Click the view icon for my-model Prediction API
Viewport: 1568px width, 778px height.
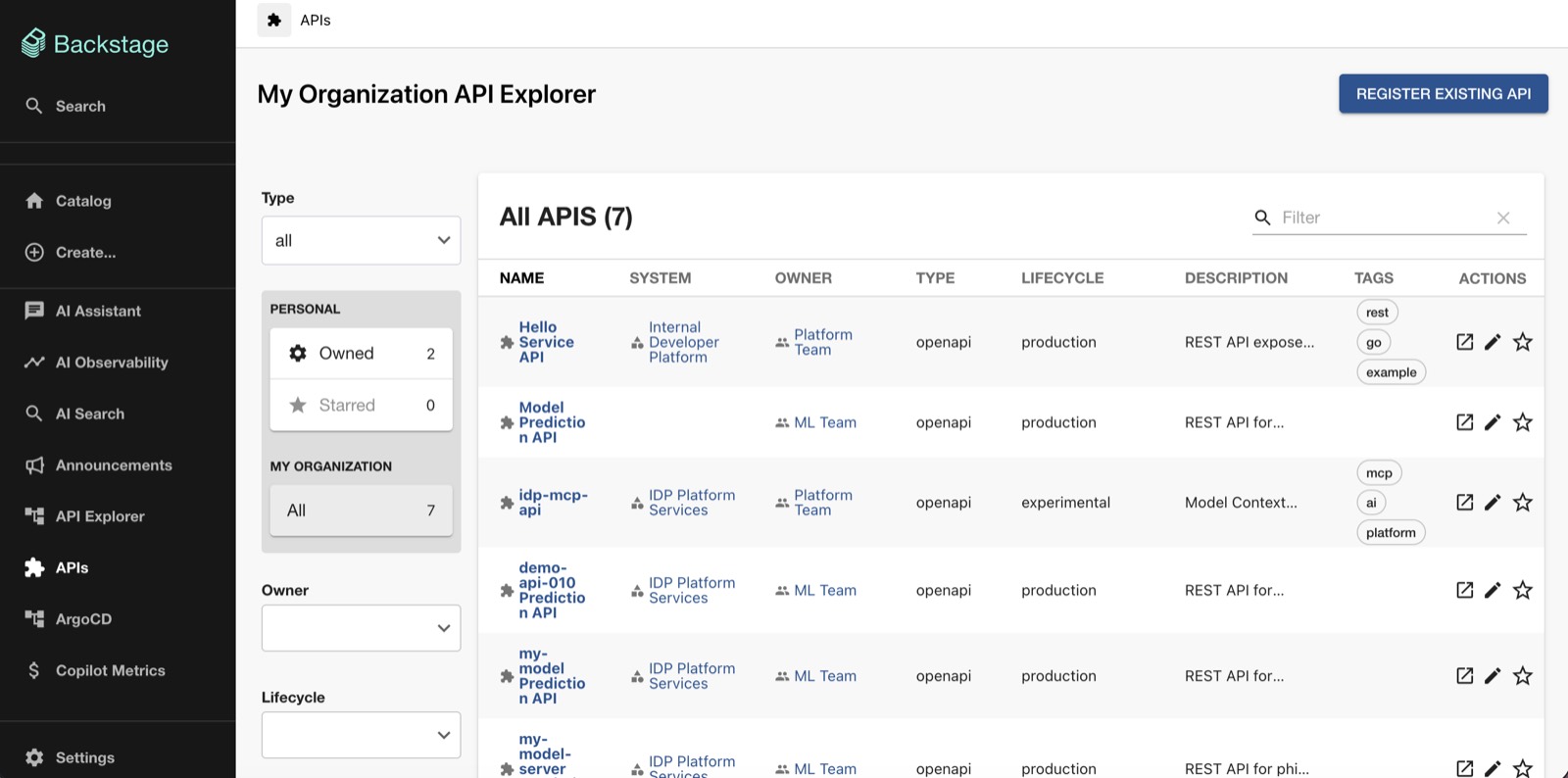[x=1464, y=676]
